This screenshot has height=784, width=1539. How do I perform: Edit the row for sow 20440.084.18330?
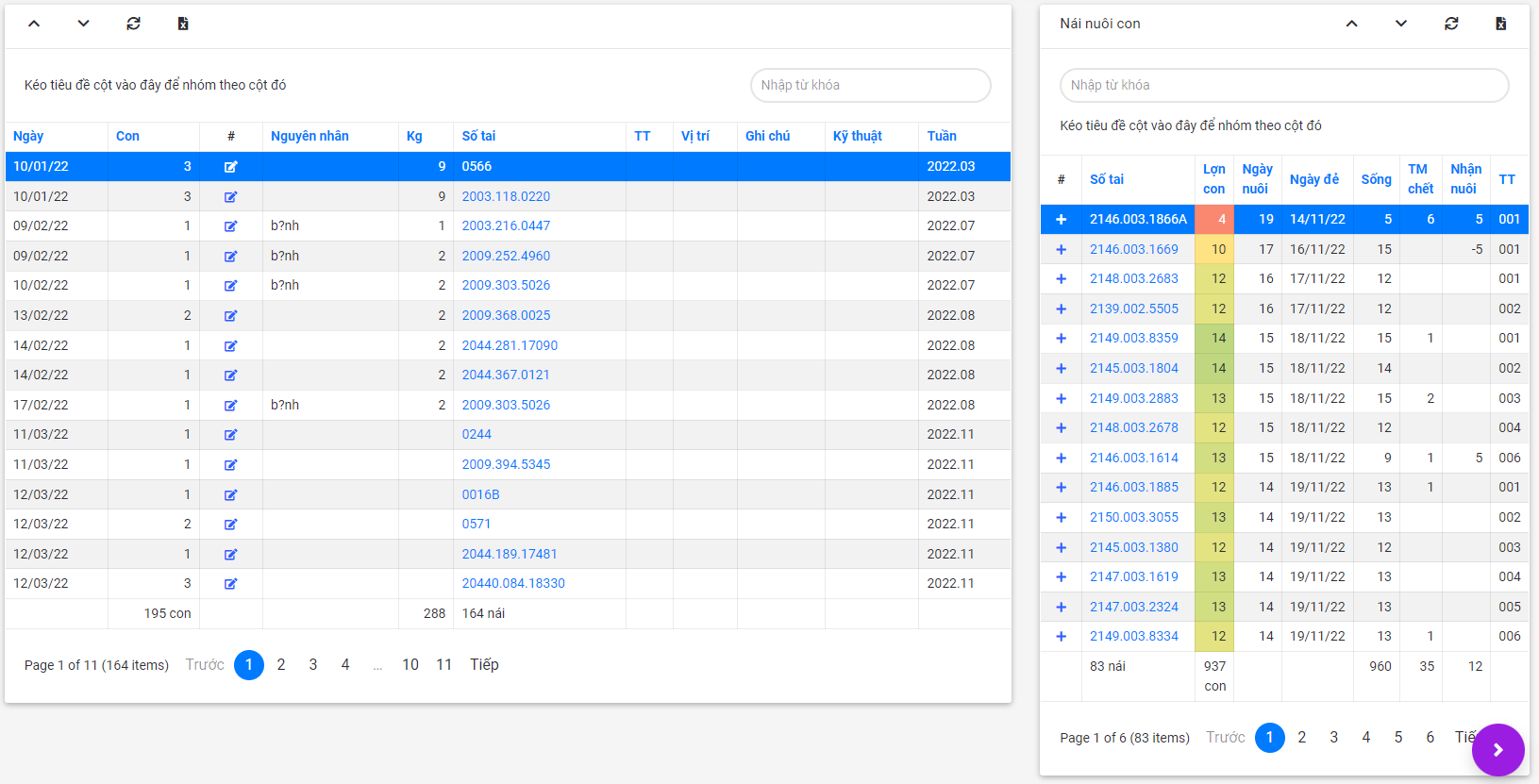tap(230, 584)
